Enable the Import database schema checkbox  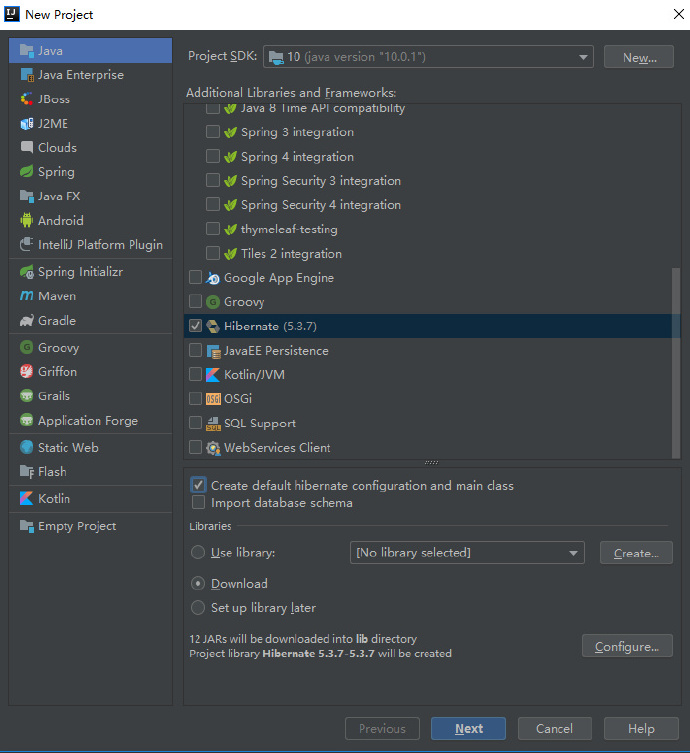click(198, 503)
